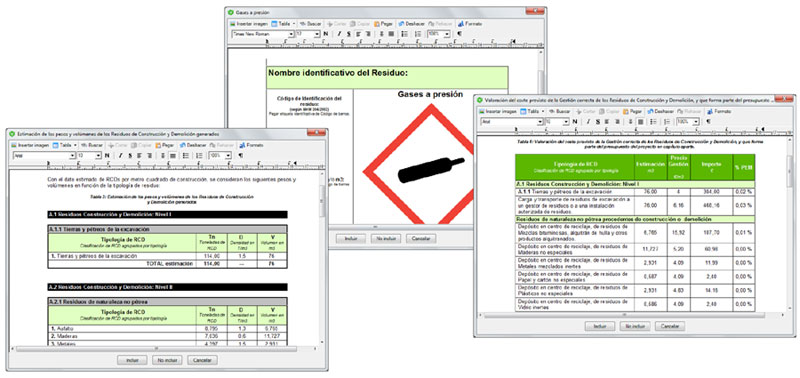Open the Tabla menu in the Estimación window
800x378 pixels.
click(x=65, y=145)
